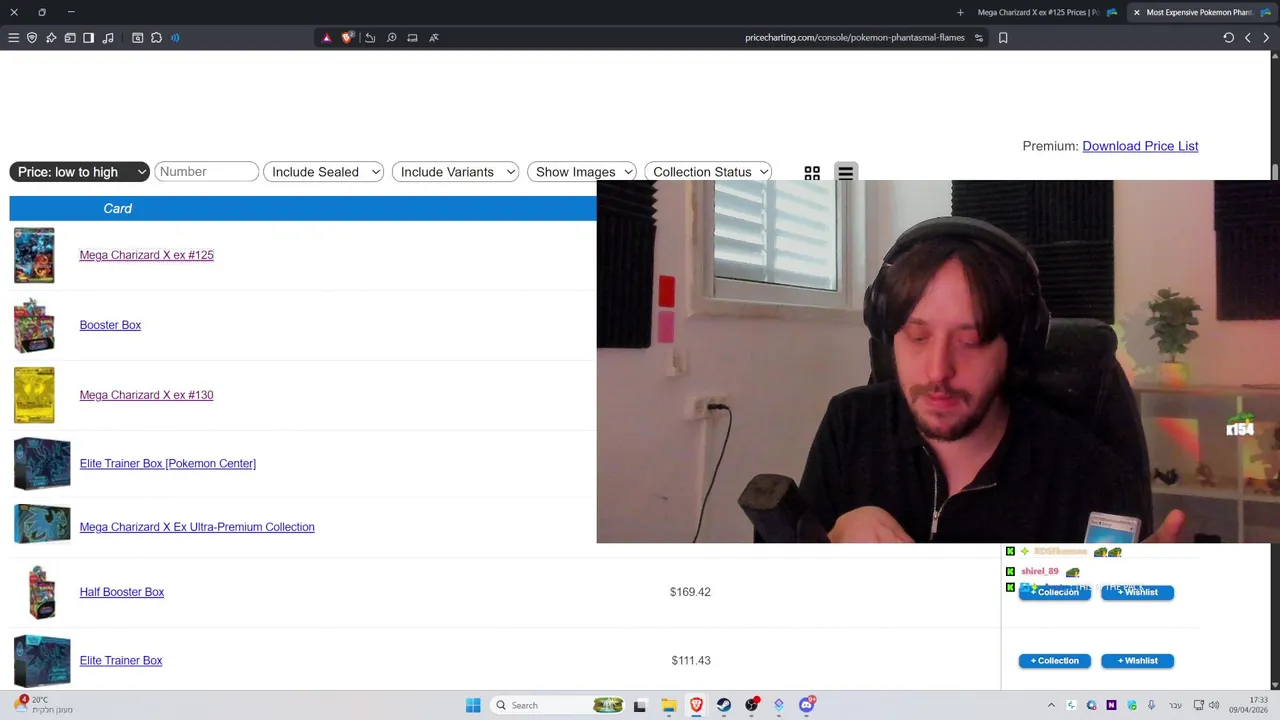Open Mega Charizard X ex #130 link
Screen dimensions: 1280x720
146,395
